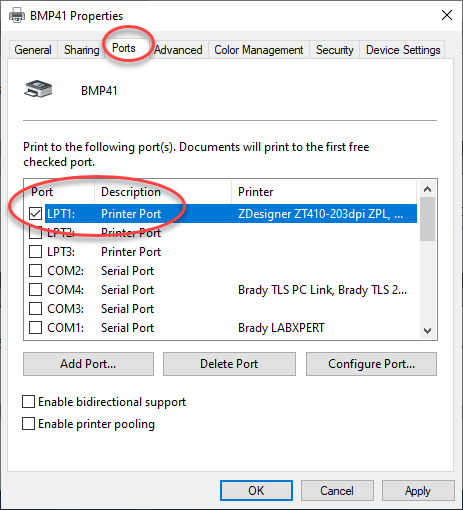The image size is (463, 510).
Task: Check the COM2 serial port checkbox
Action: (x=35, y=271)
